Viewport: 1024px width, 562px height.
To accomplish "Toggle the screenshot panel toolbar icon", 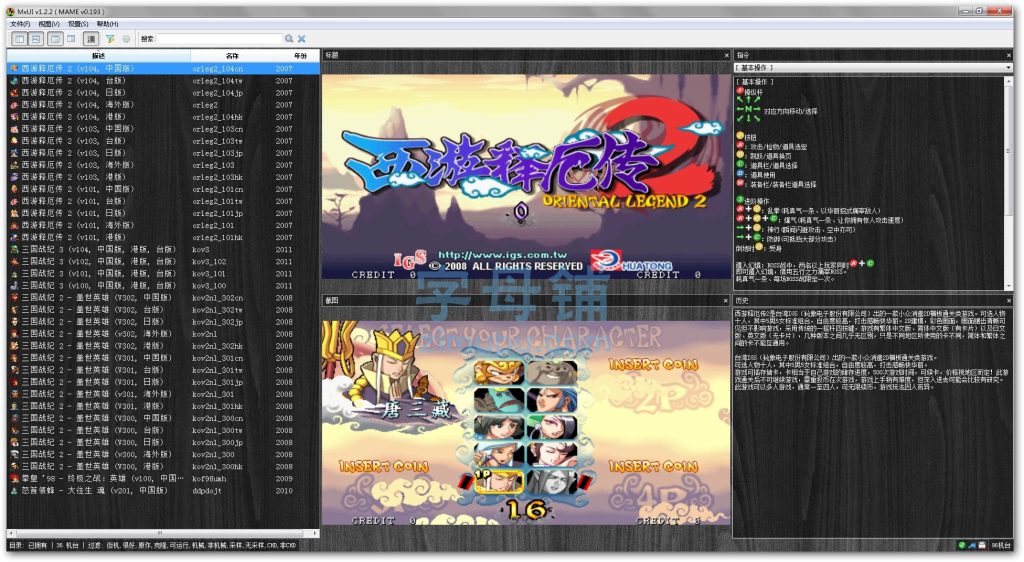I will click(x=37, y=39).
